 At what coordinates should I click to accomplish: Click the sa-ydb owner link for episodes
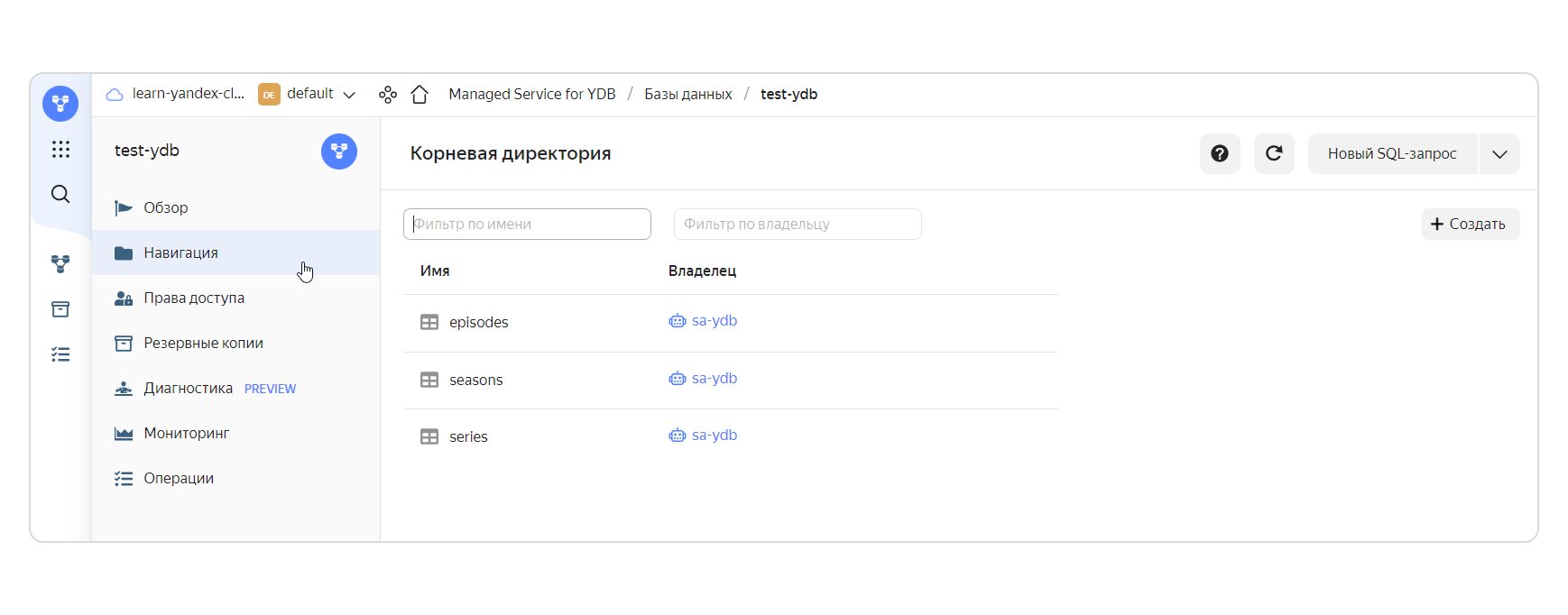point(703,320)
